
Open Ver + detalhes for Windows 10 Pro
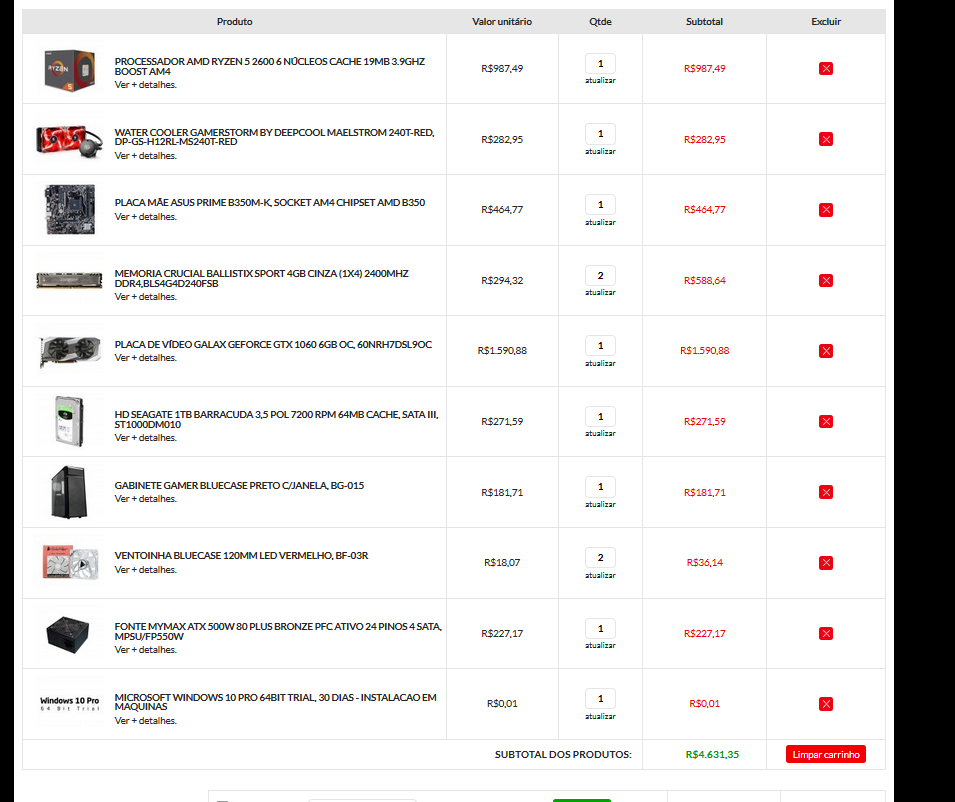pos(146,720)
